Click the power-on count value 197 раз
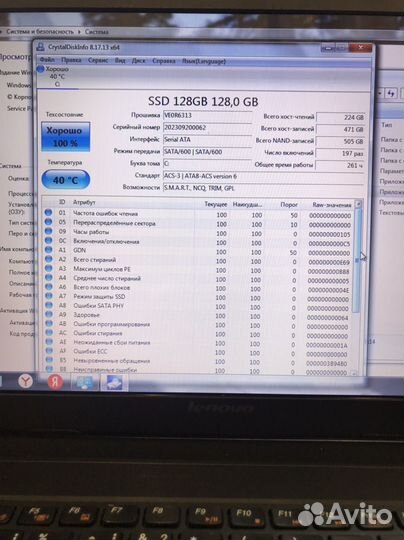The image size is (404, 540). pos(340,154)
